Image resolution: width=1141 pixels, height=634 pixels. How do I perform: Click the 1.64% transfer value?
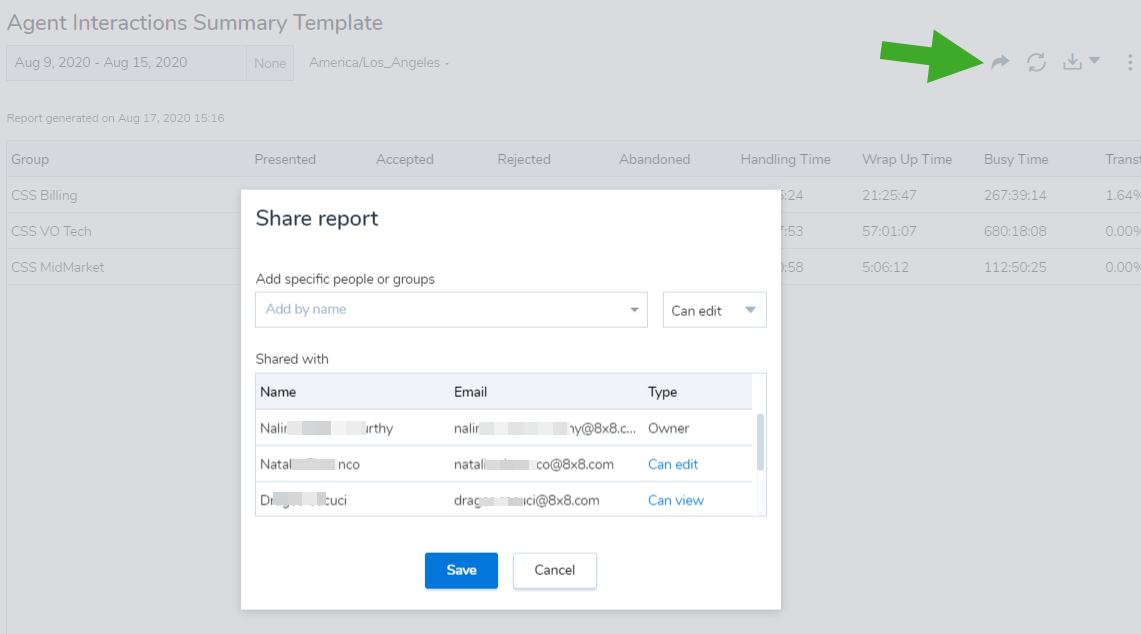(x=1122, y=195)
